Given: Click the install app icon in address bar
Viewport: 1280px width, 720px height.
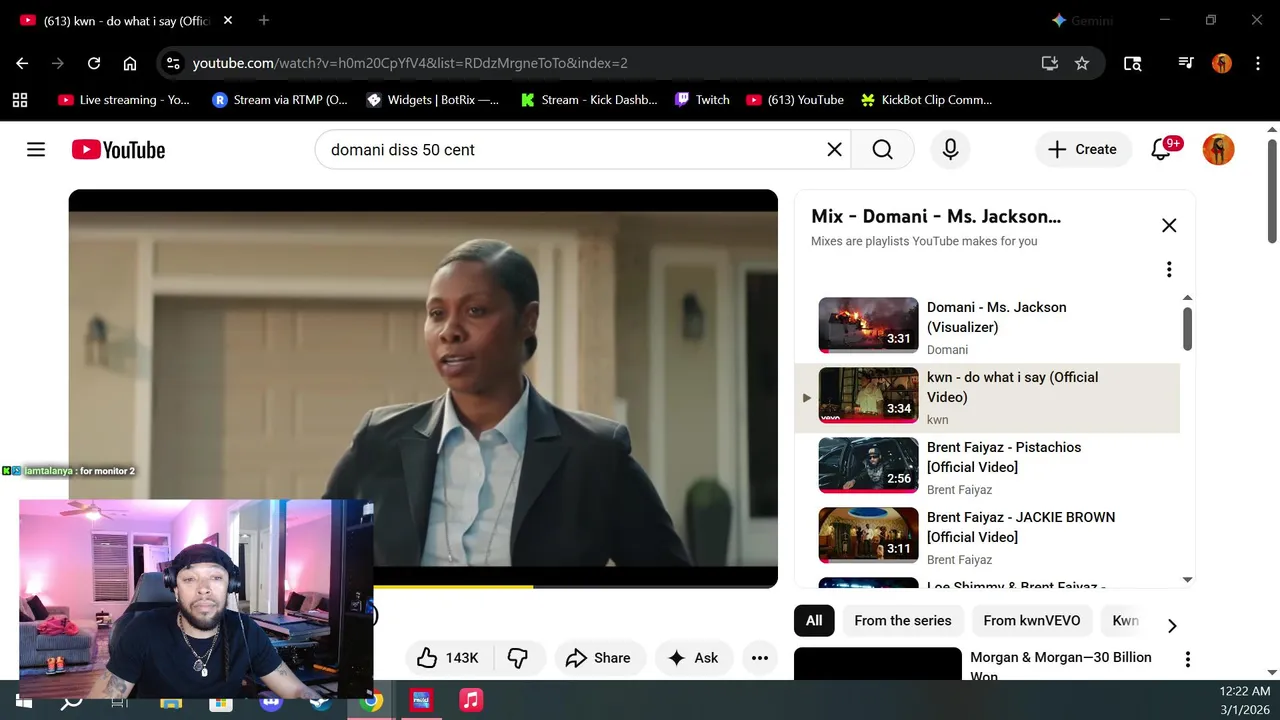Looking at the screenshot, I should (1049, 63).
